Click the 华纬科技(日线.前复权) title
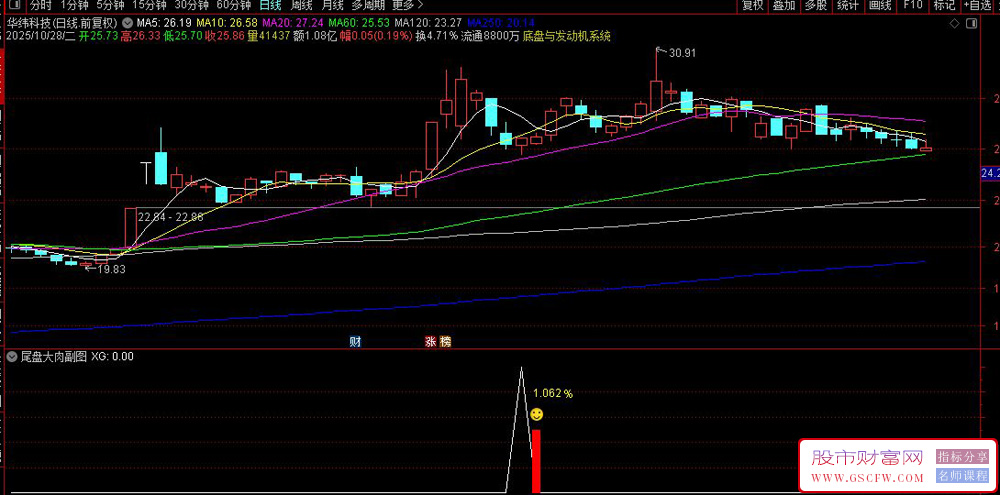 62,23
